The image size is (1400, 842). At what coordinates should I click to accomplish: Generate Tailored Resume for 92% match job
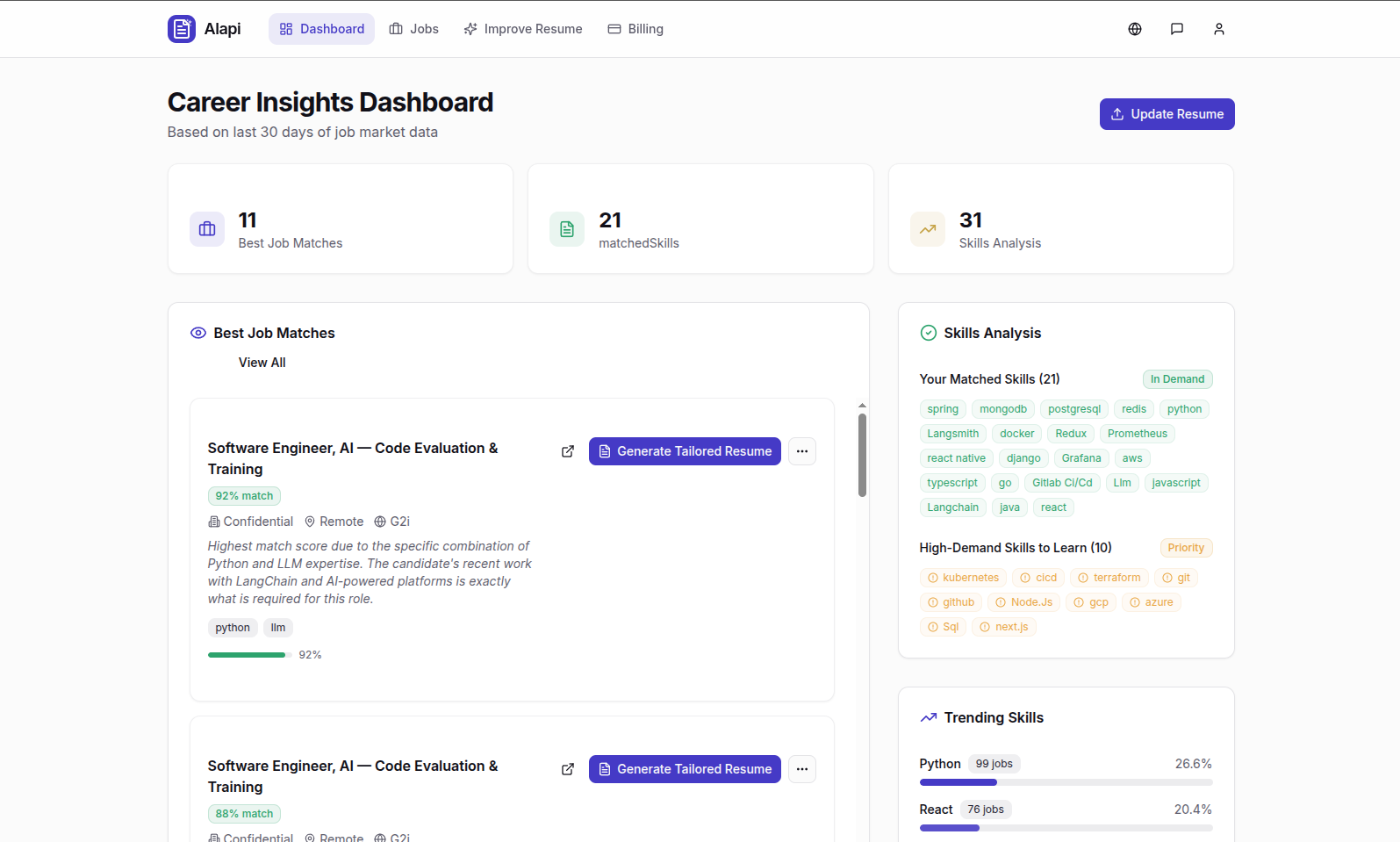pyautogui.click(x=685, y=451)
